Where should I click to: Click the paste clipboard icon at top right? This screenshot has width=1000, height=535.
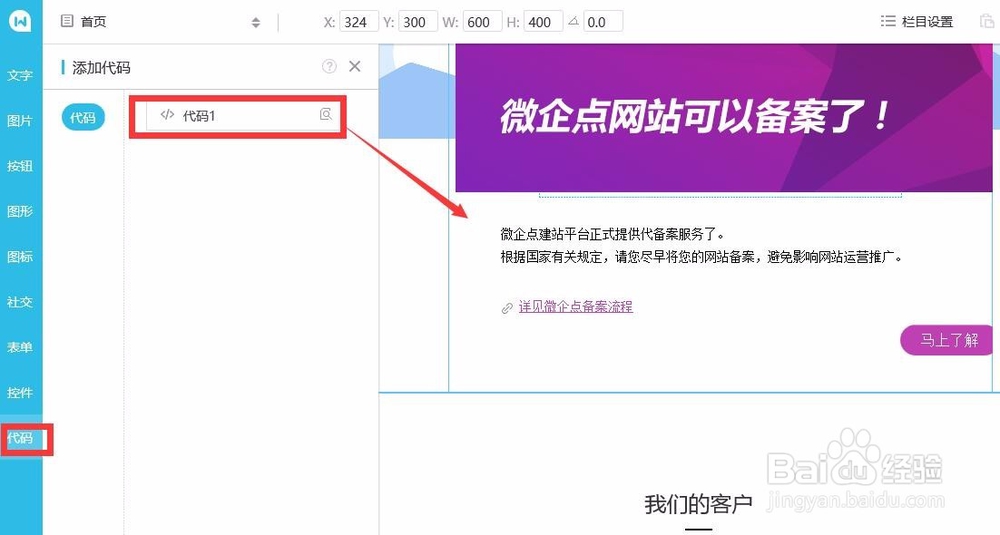[987, 22]
